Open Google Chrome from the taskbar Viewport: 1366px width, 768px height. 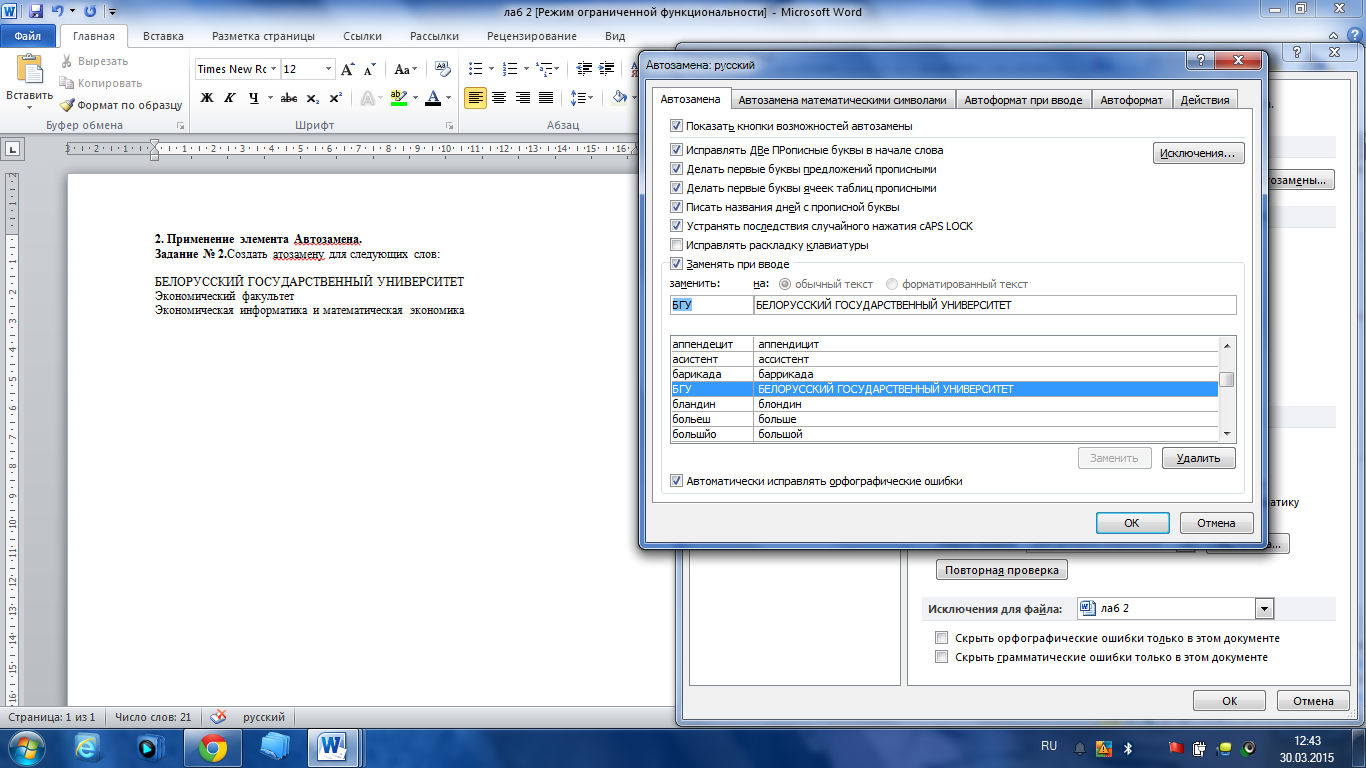tap(212, 747)
